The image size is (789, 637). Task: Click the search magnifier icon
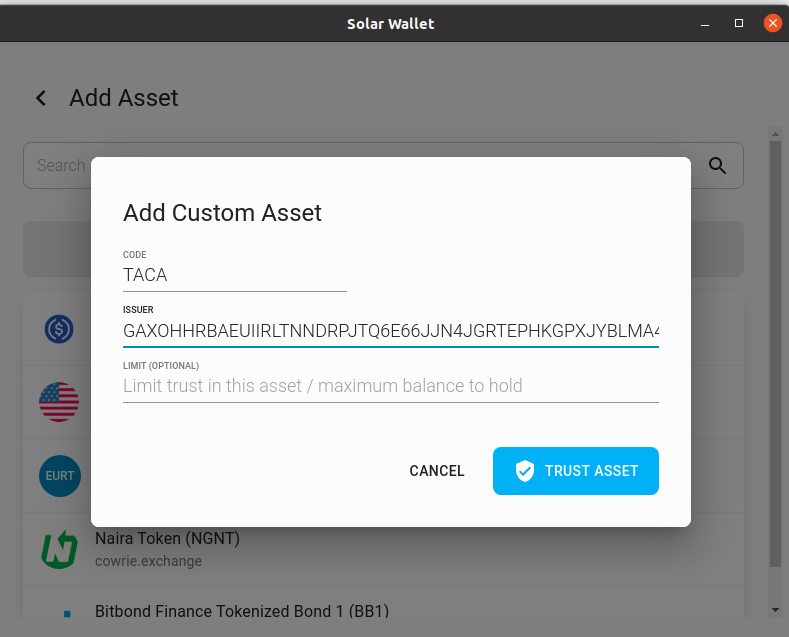[x=718, y=166]
